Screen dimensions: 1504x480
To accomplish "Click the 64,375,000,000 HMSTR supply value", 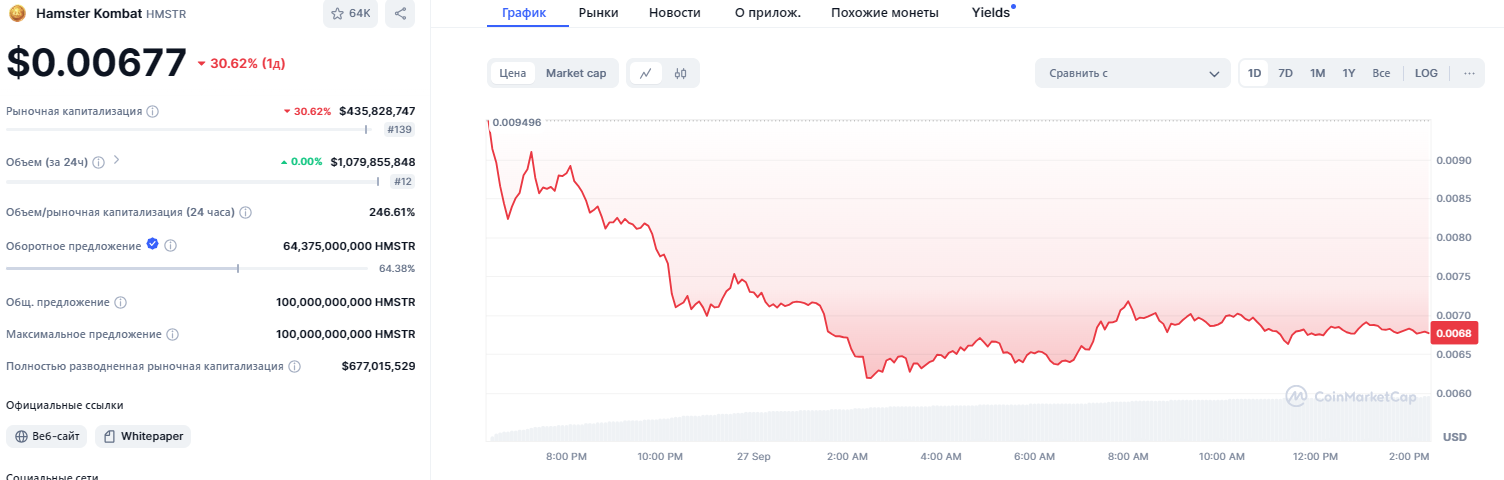I will point(349,245).
